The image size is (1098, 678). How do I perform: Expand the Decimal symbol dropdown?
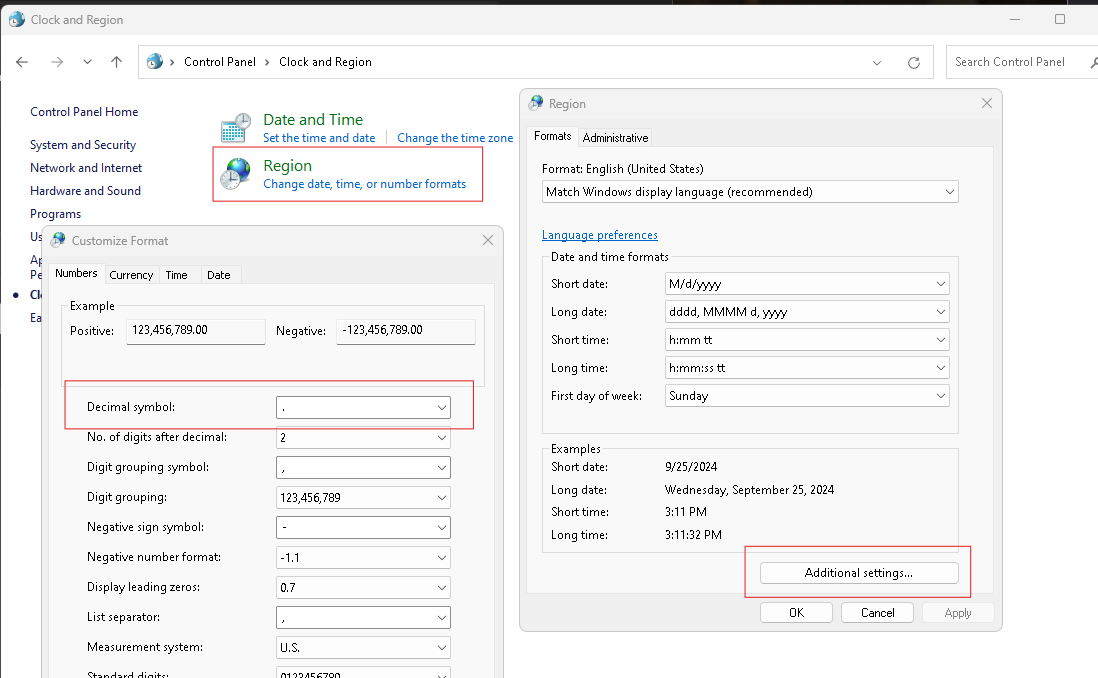(363, 408)
